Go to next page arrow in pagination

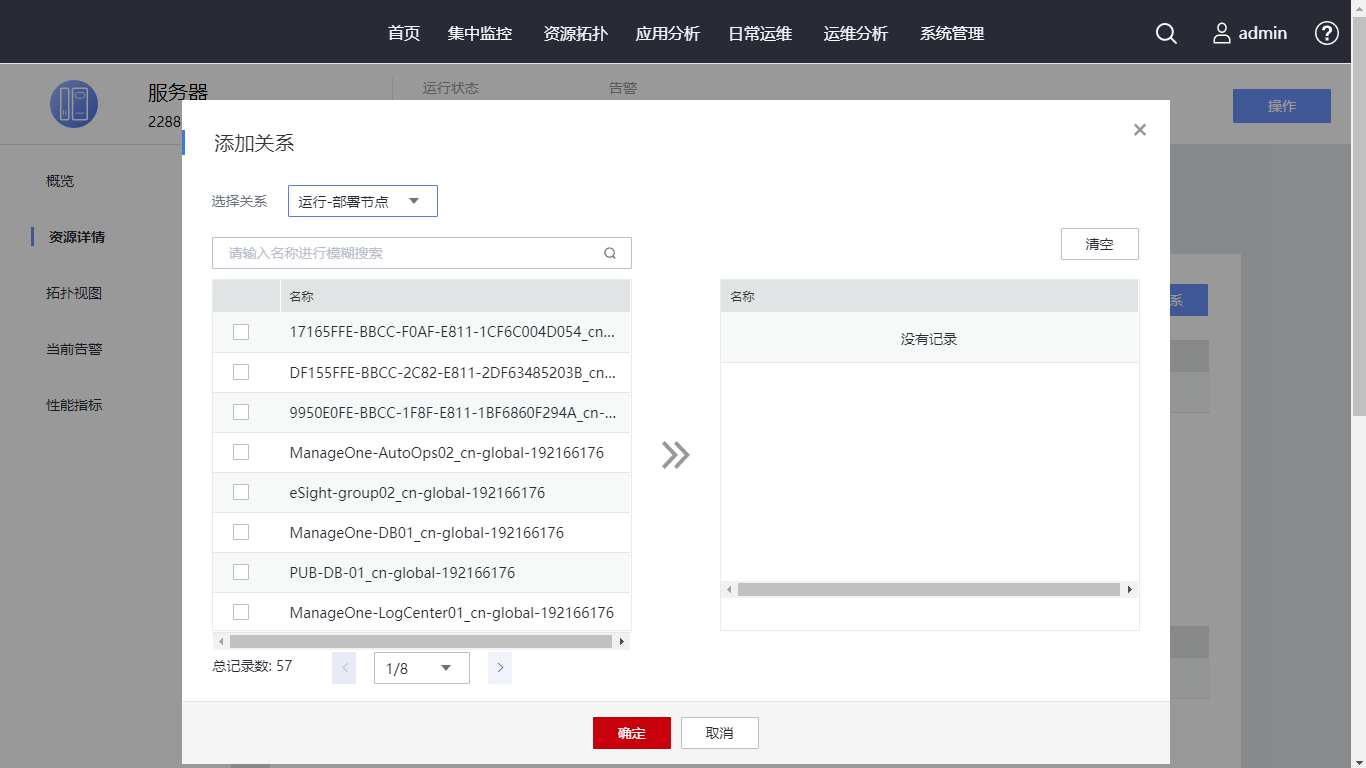coord(500,668)
